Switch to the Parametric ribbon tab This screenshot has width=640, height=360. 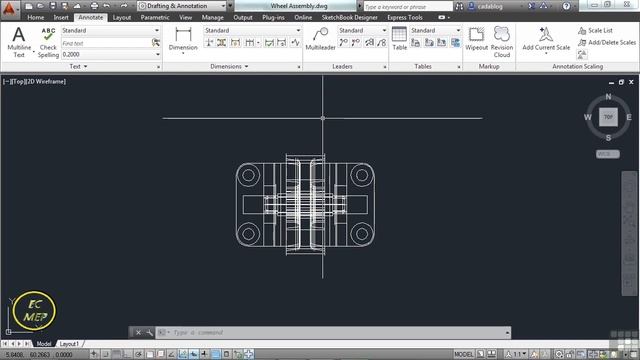[x=155, y=18]
